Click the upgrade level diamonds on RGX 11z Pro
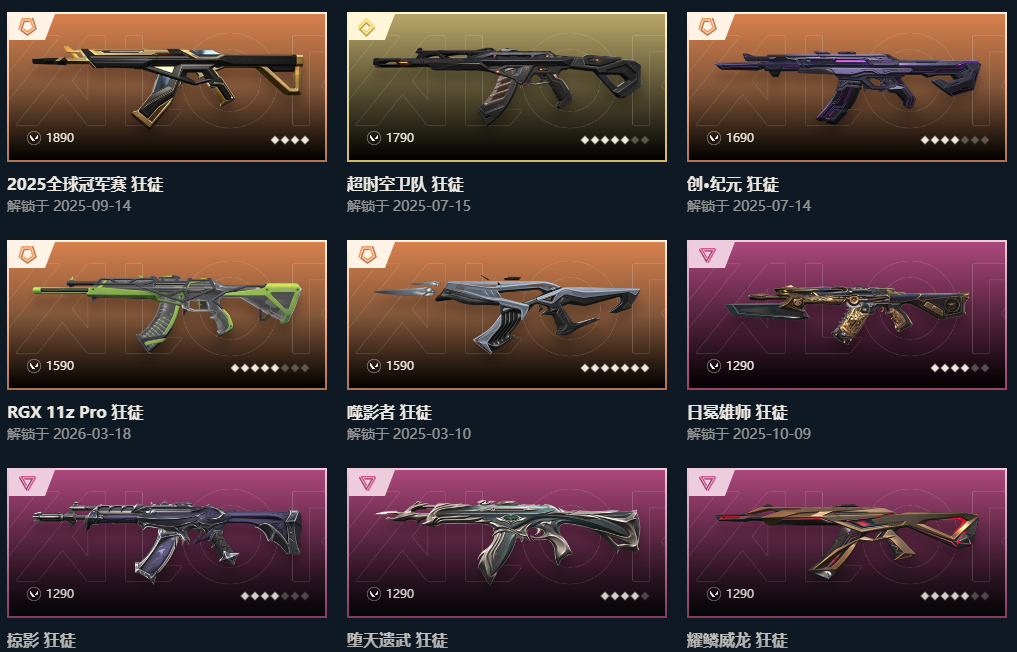The image size is (1017, 652). click(x=270, y=368)
